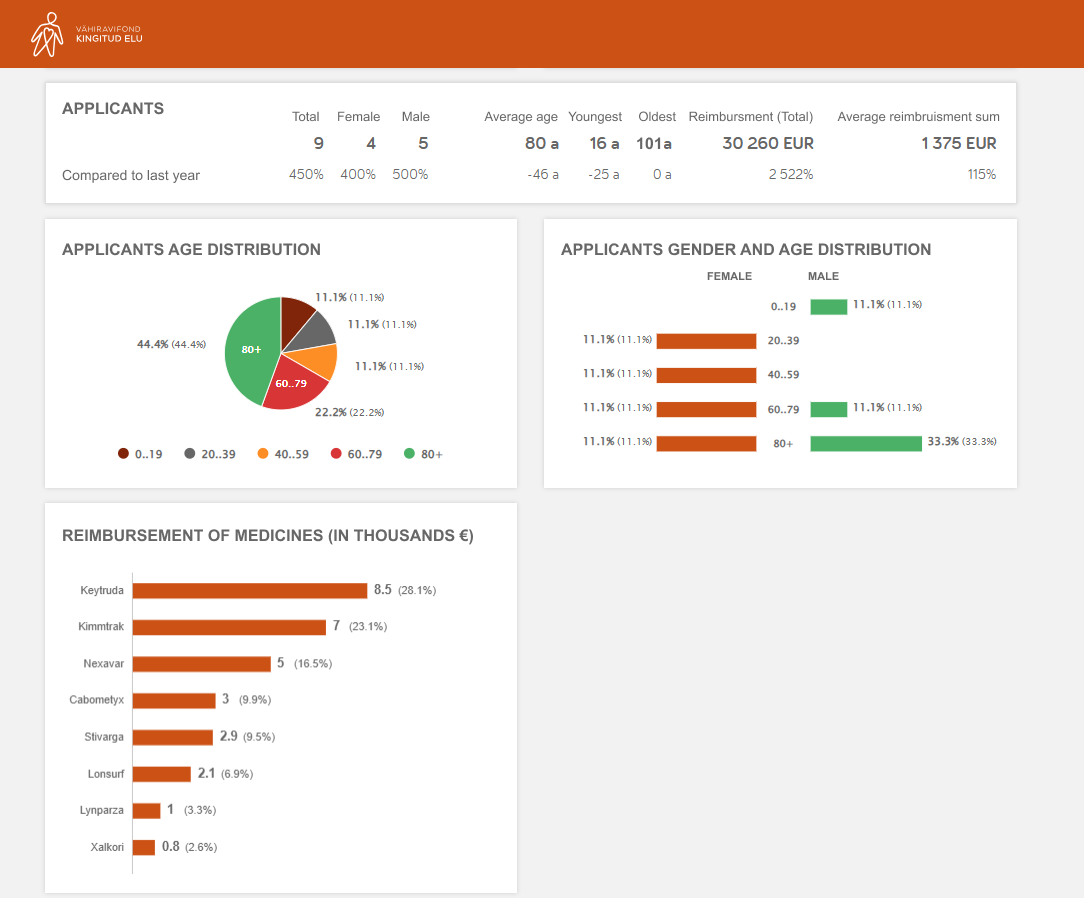
Task: Select the 80+ legend dot
Action: click(x=409, y=453)
